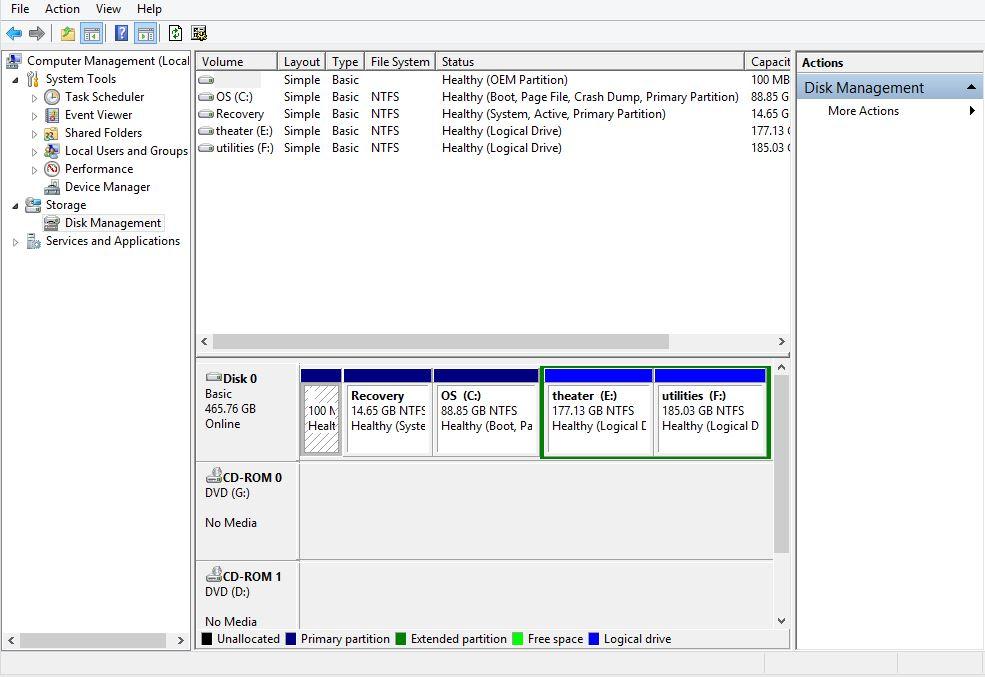Sort by the Status column header
The image size is (985, 677).
pyautogui.click(x=589, y=62)
